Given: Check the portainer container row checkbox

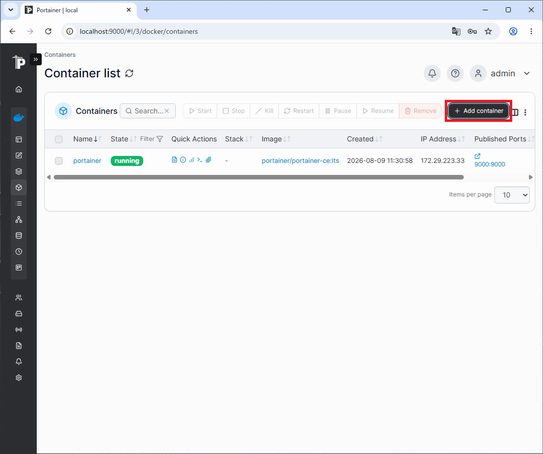Looking at the screenshot, I should (59, 161).
